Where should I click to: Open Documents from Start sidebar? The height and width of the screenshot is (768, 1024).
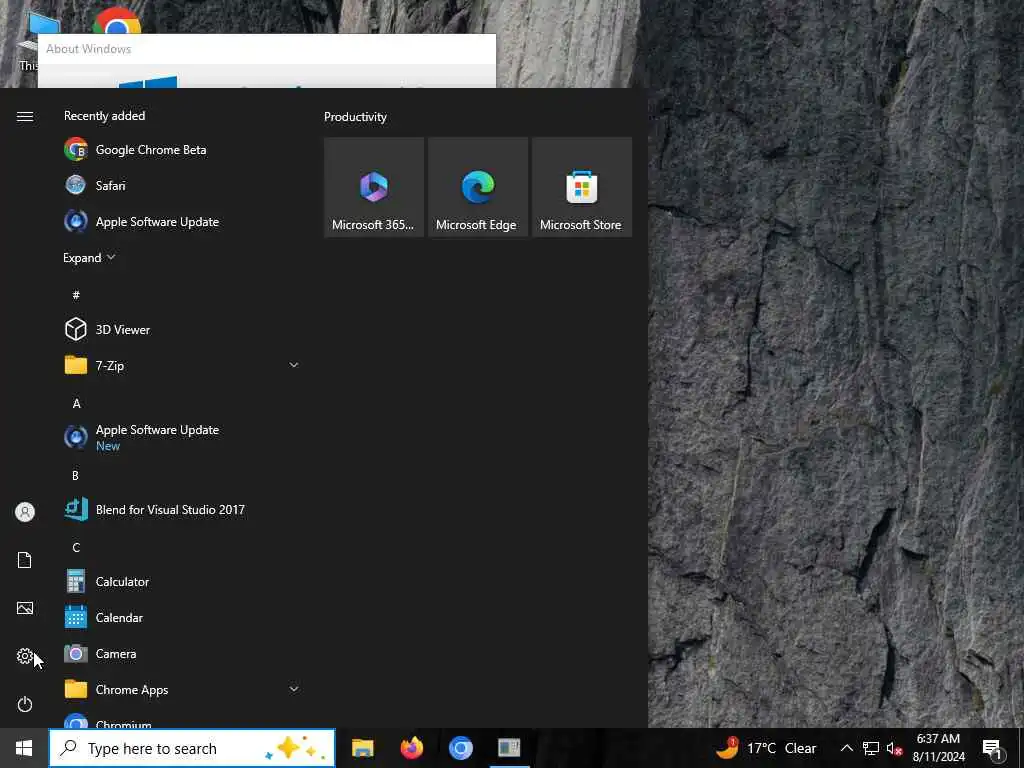25,560
